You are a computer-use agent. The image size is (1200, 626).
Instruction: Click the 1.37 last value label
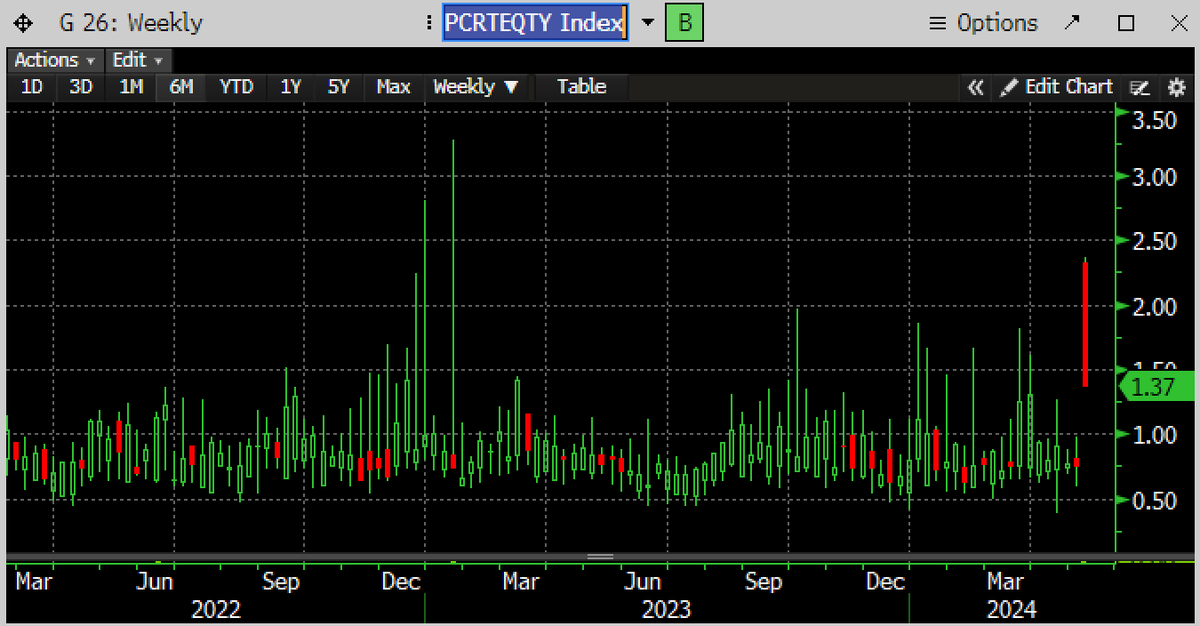[1159, 387]
